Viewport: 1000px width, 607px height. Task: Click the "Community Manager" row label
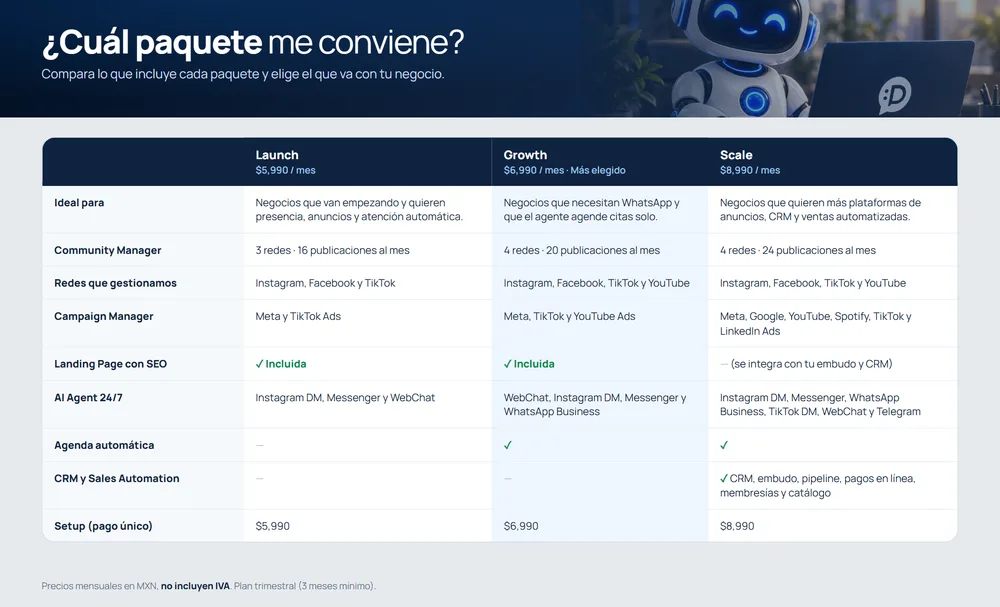[108, 251]
